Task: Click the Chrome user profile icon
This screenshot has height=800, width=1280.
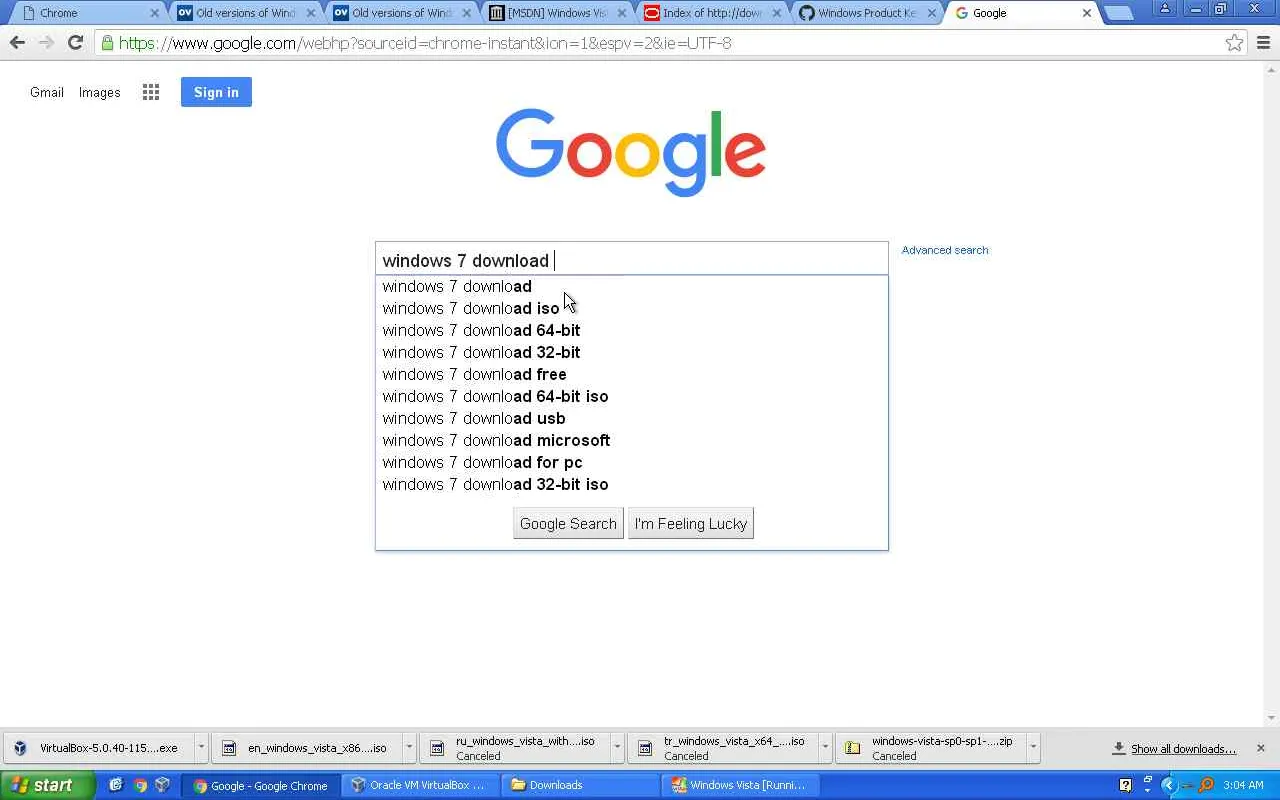Action: [x=1165, y=9]
